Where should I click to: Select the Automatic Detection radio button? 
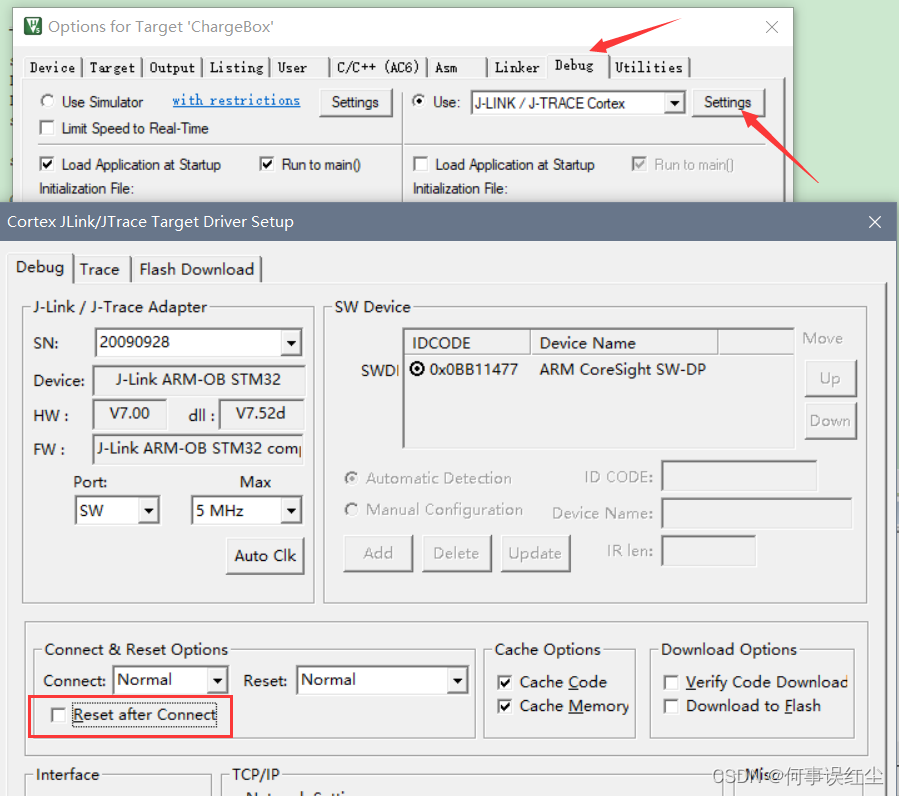coord(351,478)
